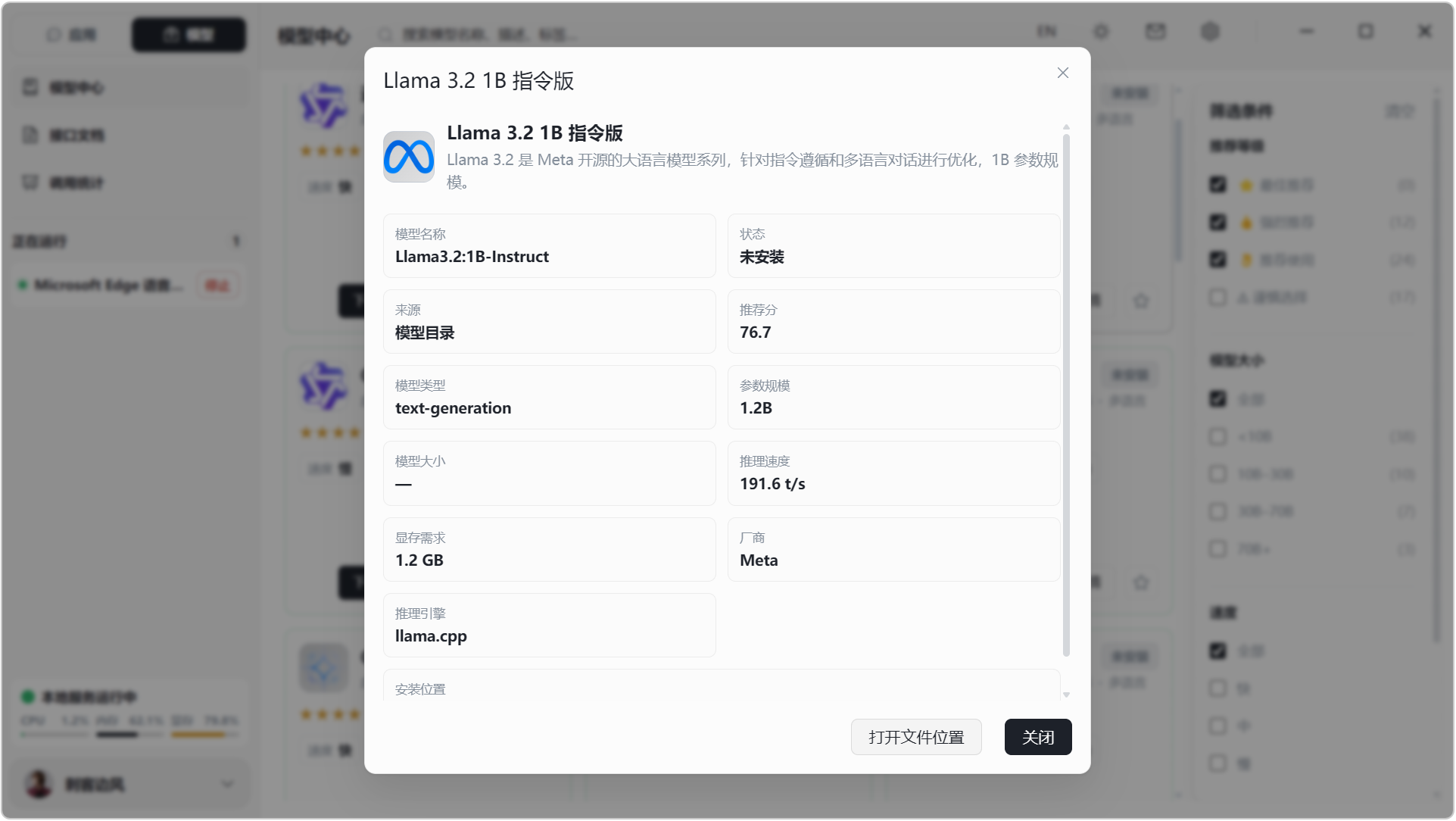Click the 显存 usage bar
The height and width of the screenshot is (821, 1456).
coord(205,735)
